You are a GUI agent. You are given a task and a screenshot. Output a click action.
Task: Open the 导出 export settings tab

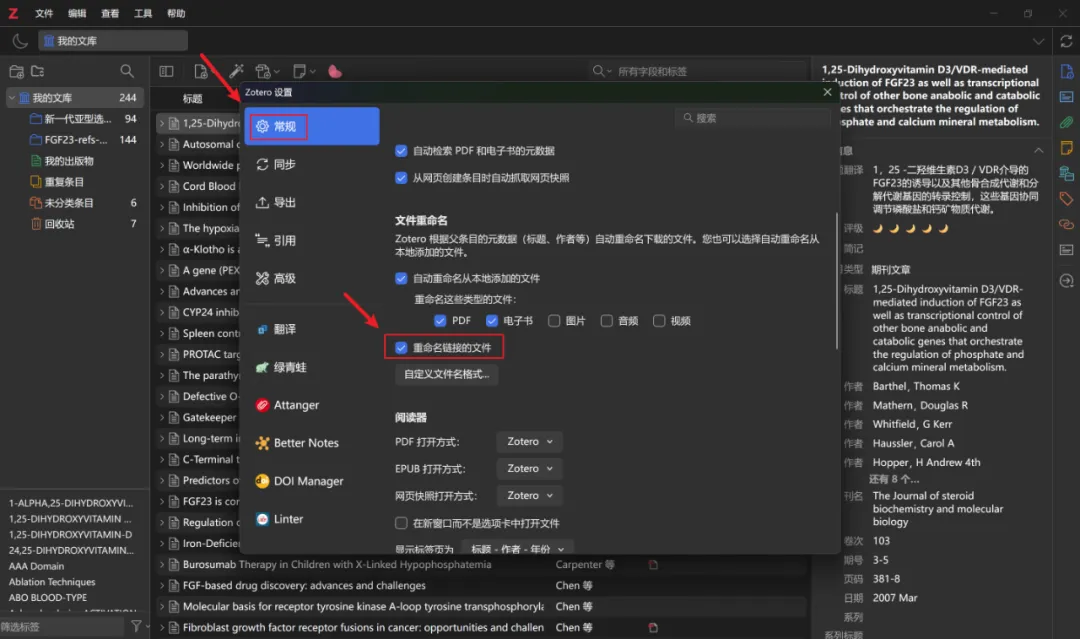[311, 202]
